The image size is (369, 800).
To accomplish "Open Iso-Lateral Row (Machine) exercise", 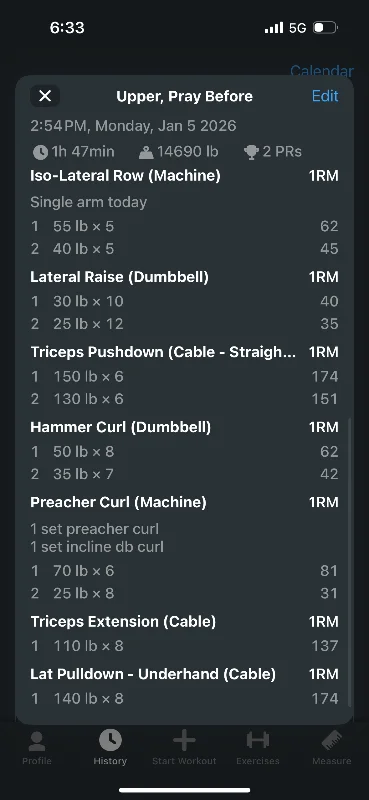I will [126, 176].
